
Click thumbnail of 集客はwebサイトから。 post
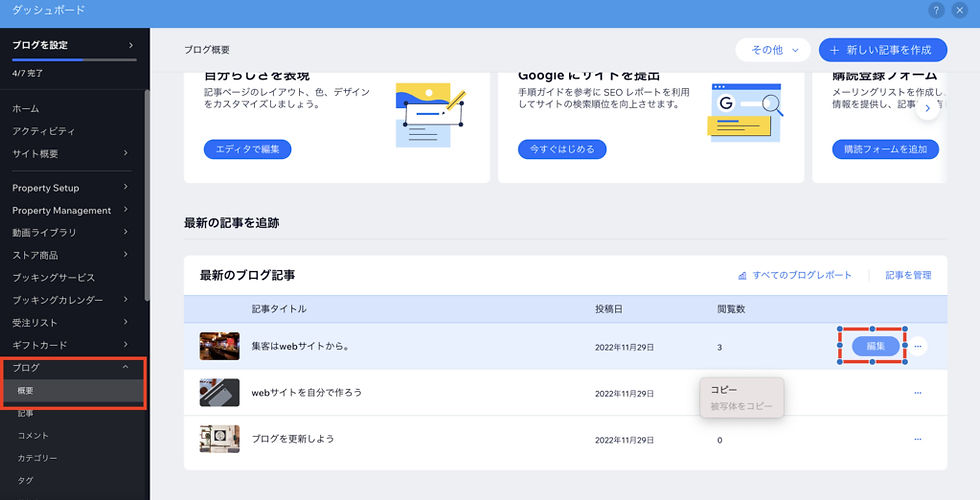(219, 346)
